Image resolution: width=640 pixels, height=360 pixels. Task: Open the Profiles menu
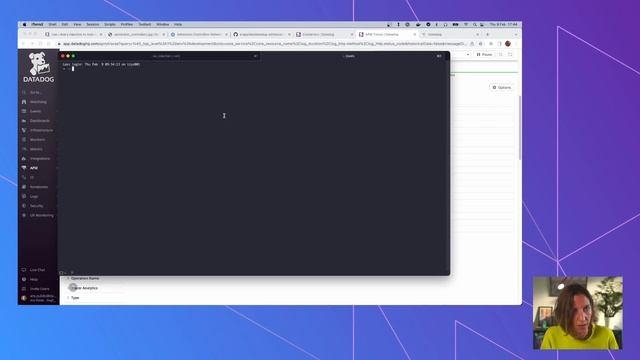[127, 24]
